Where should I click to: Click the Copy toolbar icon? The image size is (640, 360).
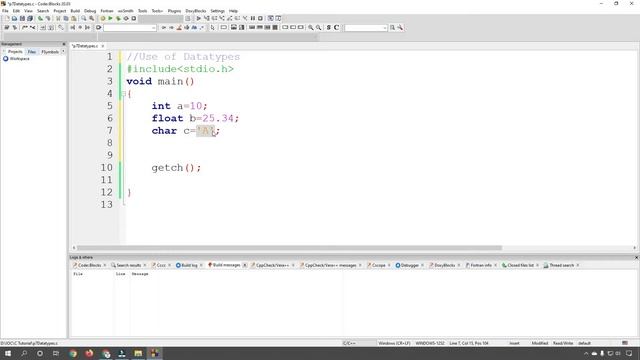(x=66, y=18)
